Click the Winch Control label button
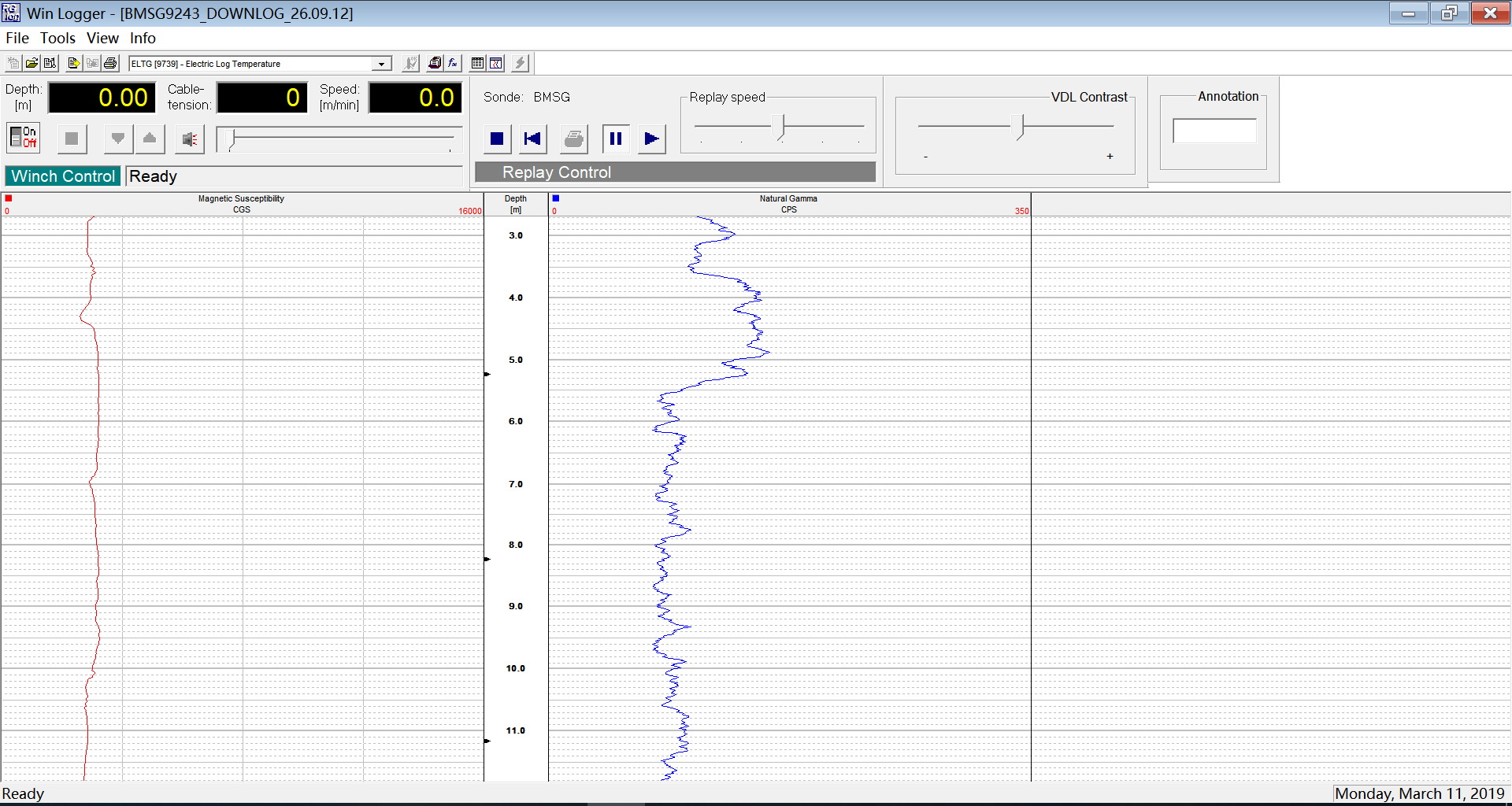 pos(63,176)
